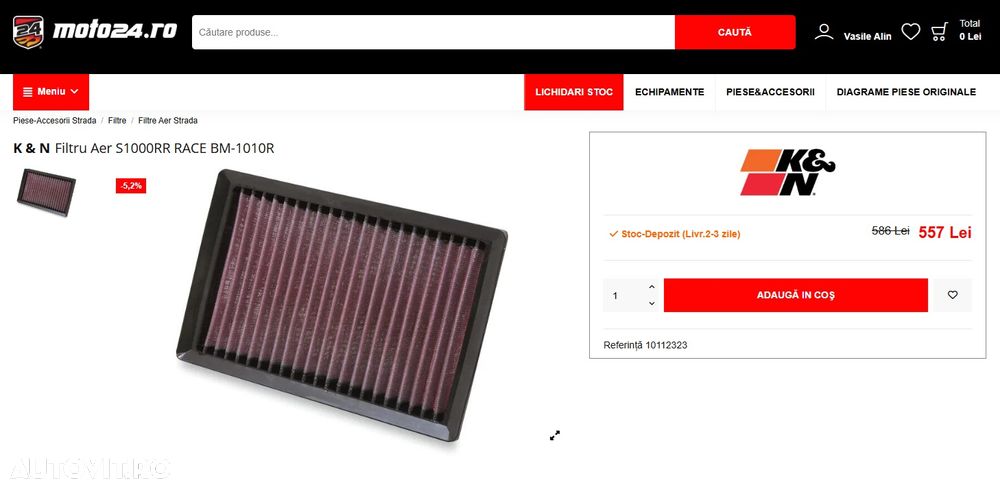Select the air filter thumbnail image
Screen dimensions: 1000x489
pos(46,192)
